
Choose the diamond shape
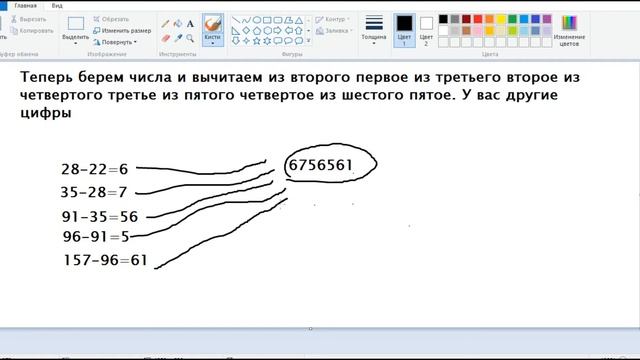tap(246, 30)
